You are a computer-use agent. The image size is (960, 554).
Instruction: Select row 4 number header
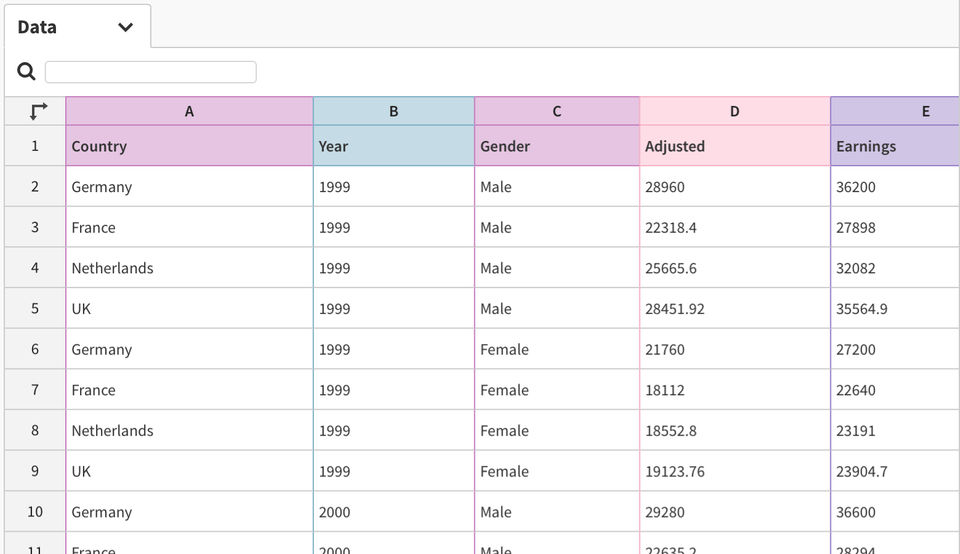35,268
